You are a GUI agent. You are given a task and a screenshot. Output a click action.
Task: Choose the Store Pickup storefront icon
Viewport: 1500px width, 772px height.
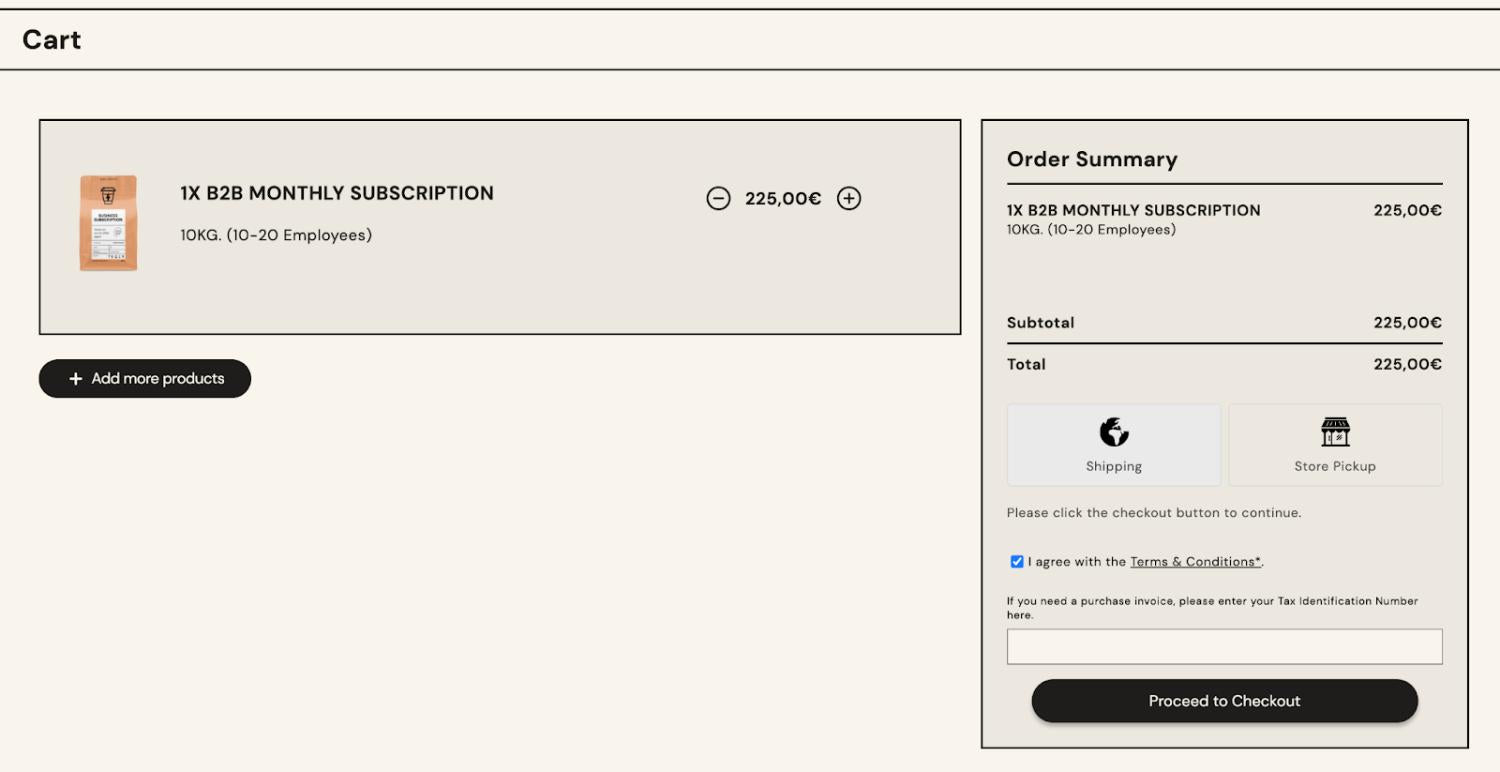(1335, 432)
